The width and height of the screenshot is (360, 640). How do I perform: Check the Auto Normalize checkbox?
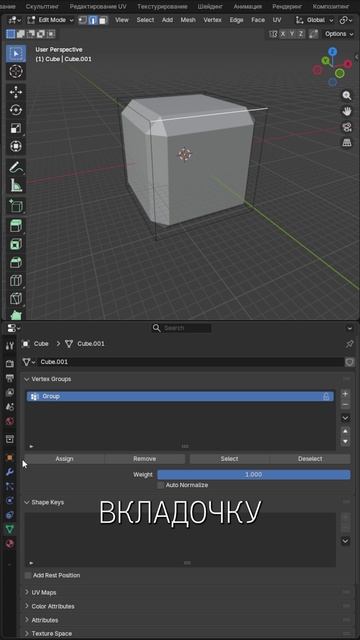click(x=161, y=485)
